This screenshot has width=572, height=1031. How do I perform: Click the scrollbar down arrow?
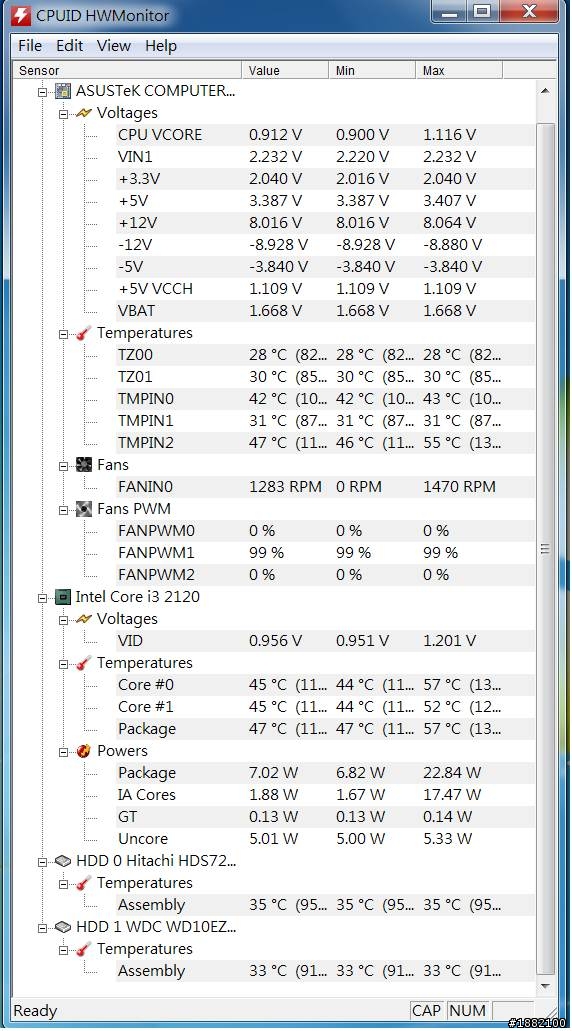[x=544, y=986]
